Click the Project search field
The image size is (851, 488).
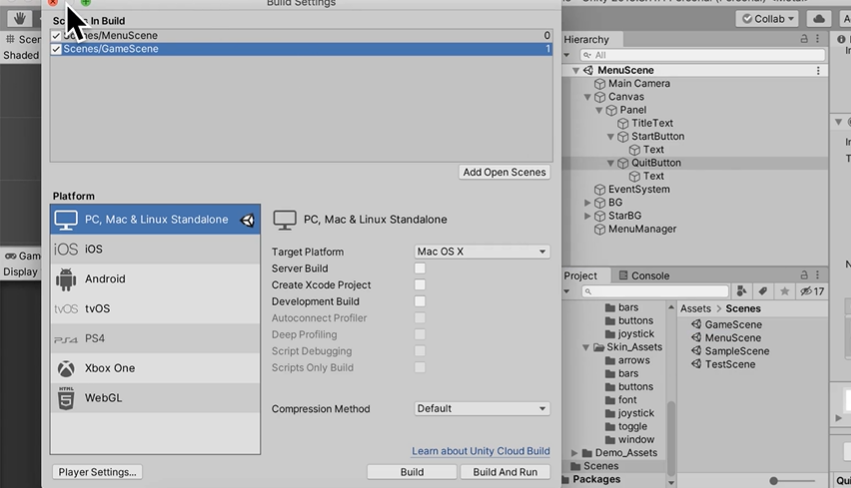655,291
